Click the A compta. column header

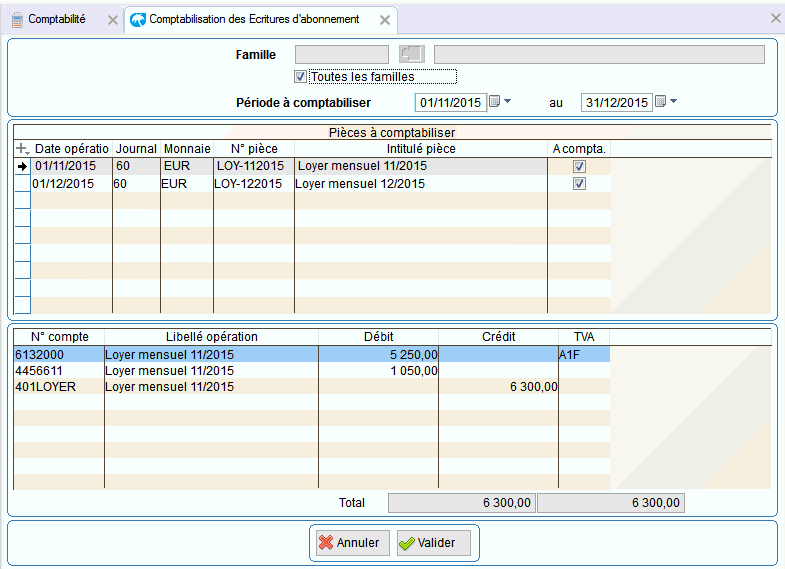tap(579, 149)
